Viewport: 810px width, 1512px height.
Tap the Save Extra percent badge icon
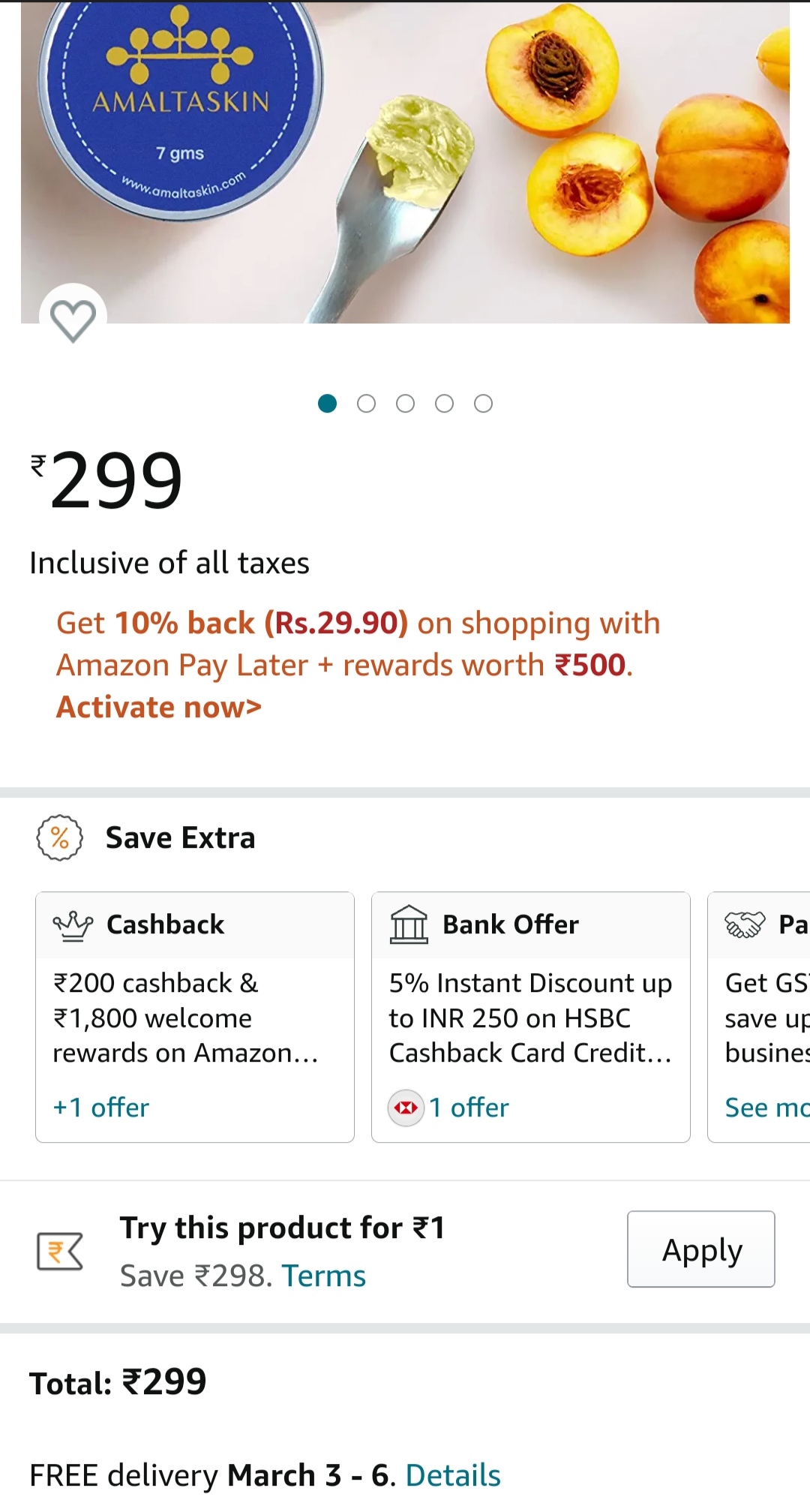60,837
